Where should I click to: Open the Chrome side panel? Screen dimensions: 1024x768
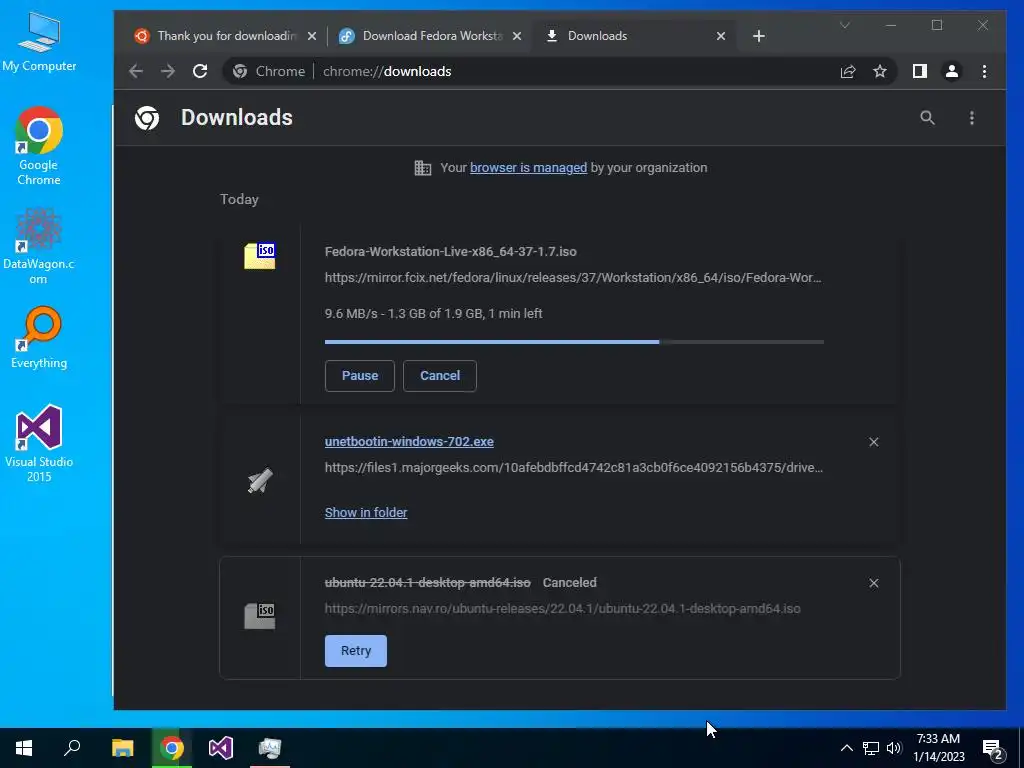(x=920, y=71)
